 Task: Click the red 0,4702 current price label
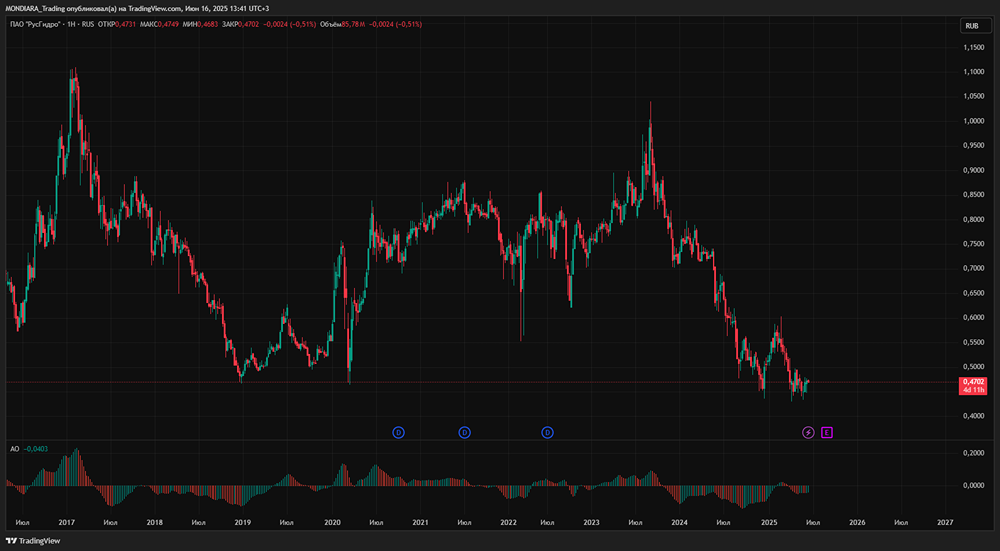(973, 382)
